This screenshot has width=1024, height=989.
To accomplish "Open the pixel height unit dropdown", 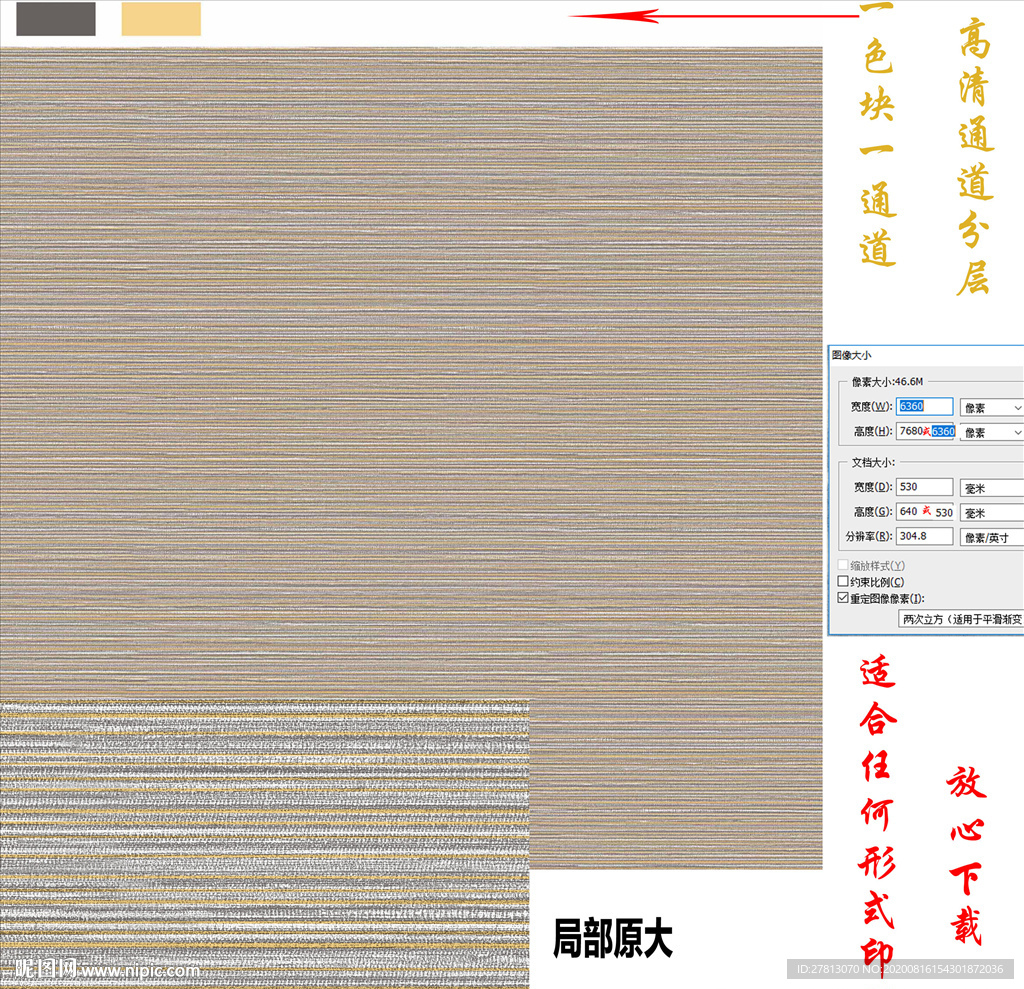I will click(991, 432).
